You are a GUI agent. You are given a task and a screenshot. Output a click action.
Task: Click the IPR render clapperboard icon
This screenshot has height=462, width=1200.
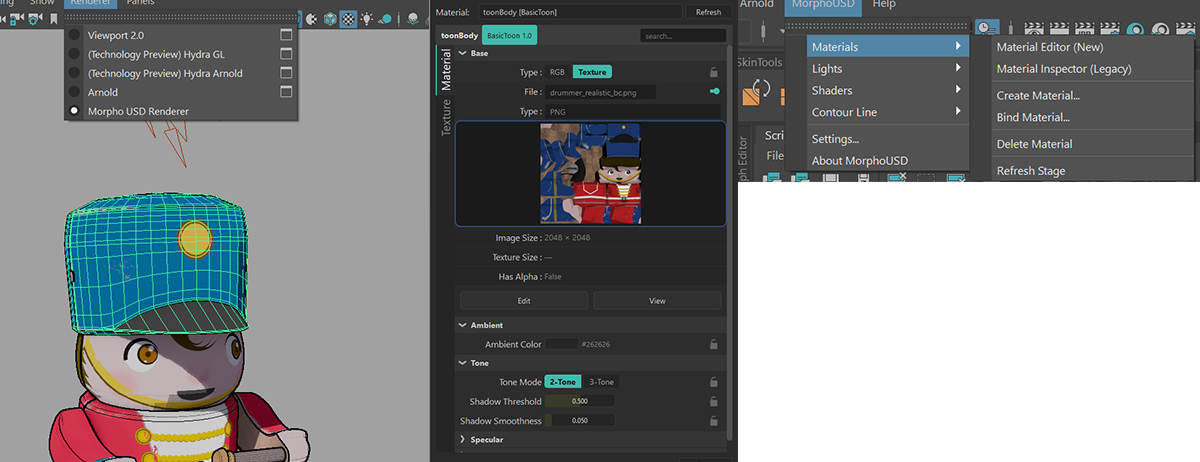tap(1084, 28)
